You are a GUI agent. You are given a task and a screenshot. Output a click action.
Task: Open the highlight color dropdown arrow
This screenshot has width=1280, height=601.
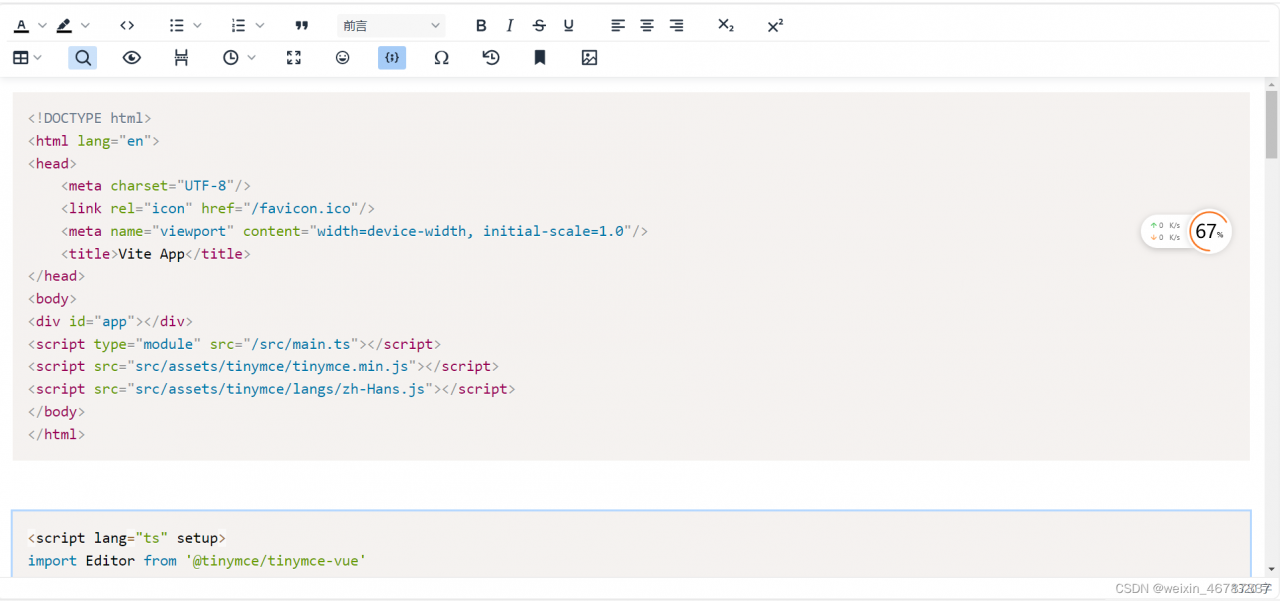tap(85, 25)
